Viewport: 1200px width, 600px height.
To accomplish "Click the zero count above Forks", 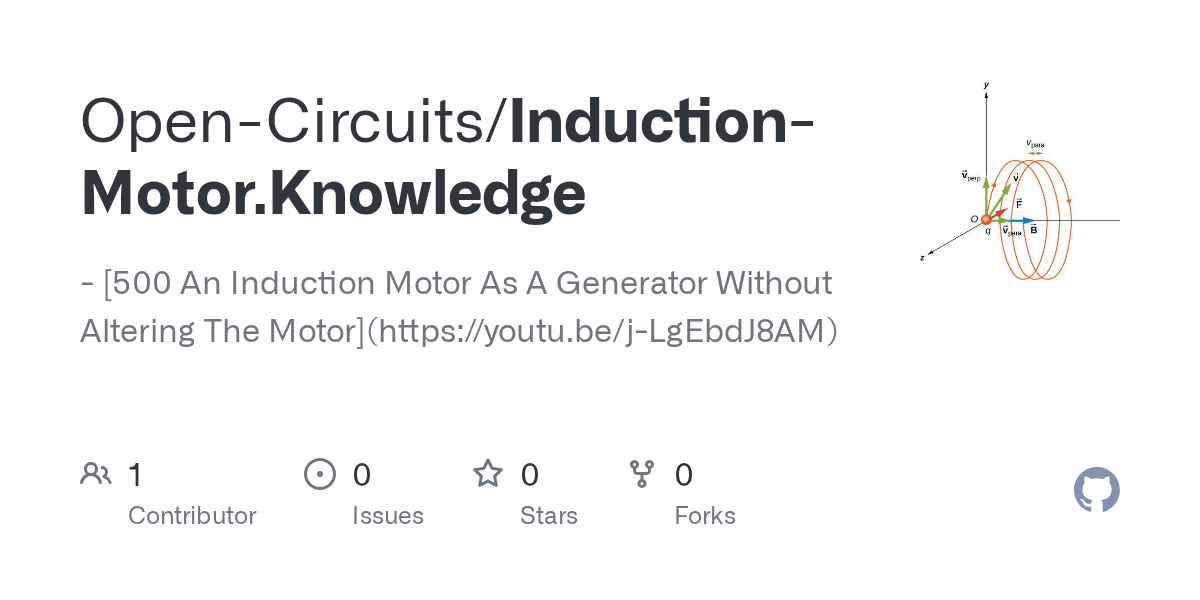I will [684, 474].
